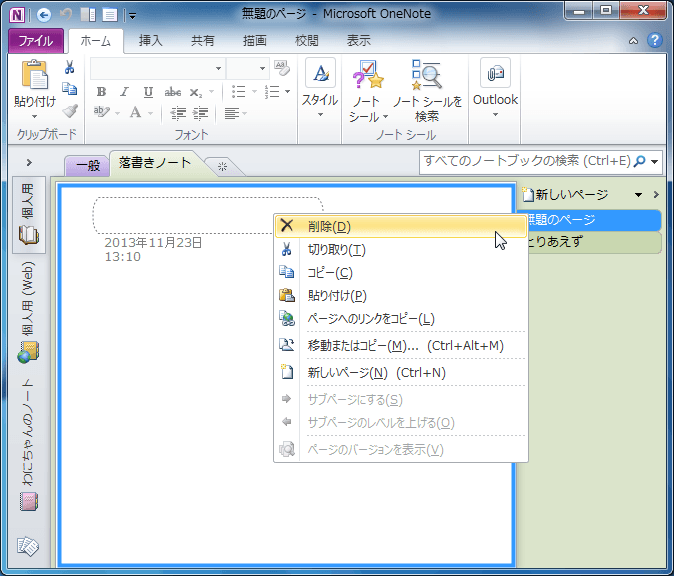Click the bulleted list icon
The height and width of the screenshot is (576, 674).
tap(239, 91)
